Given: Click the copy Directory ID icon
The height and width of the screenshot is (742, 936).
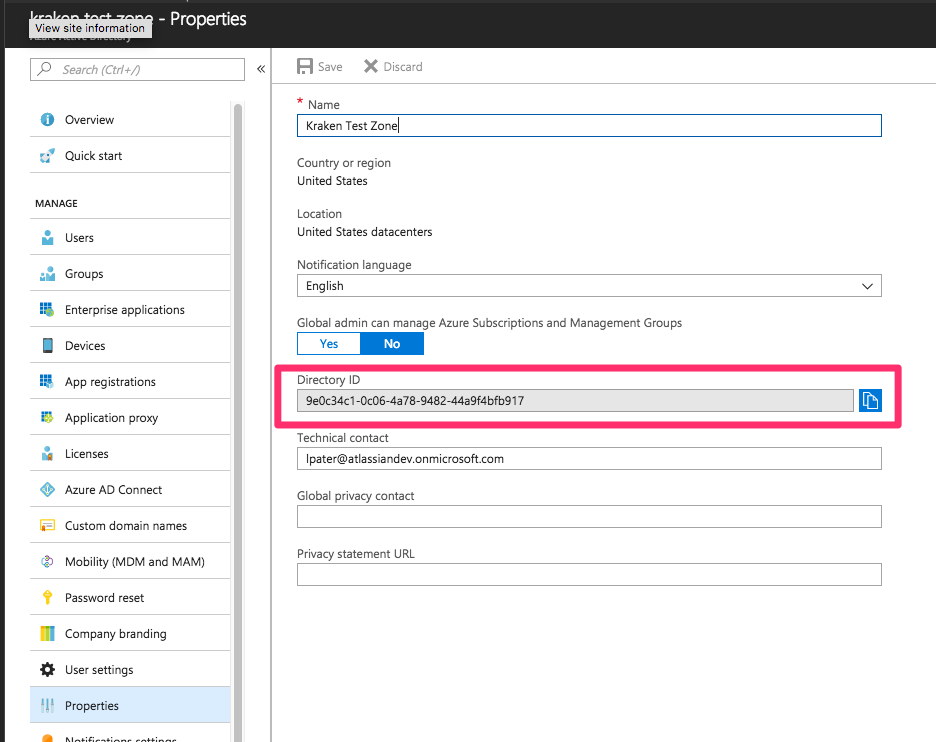Looking at the screenshot, I should tap(870, 401).
